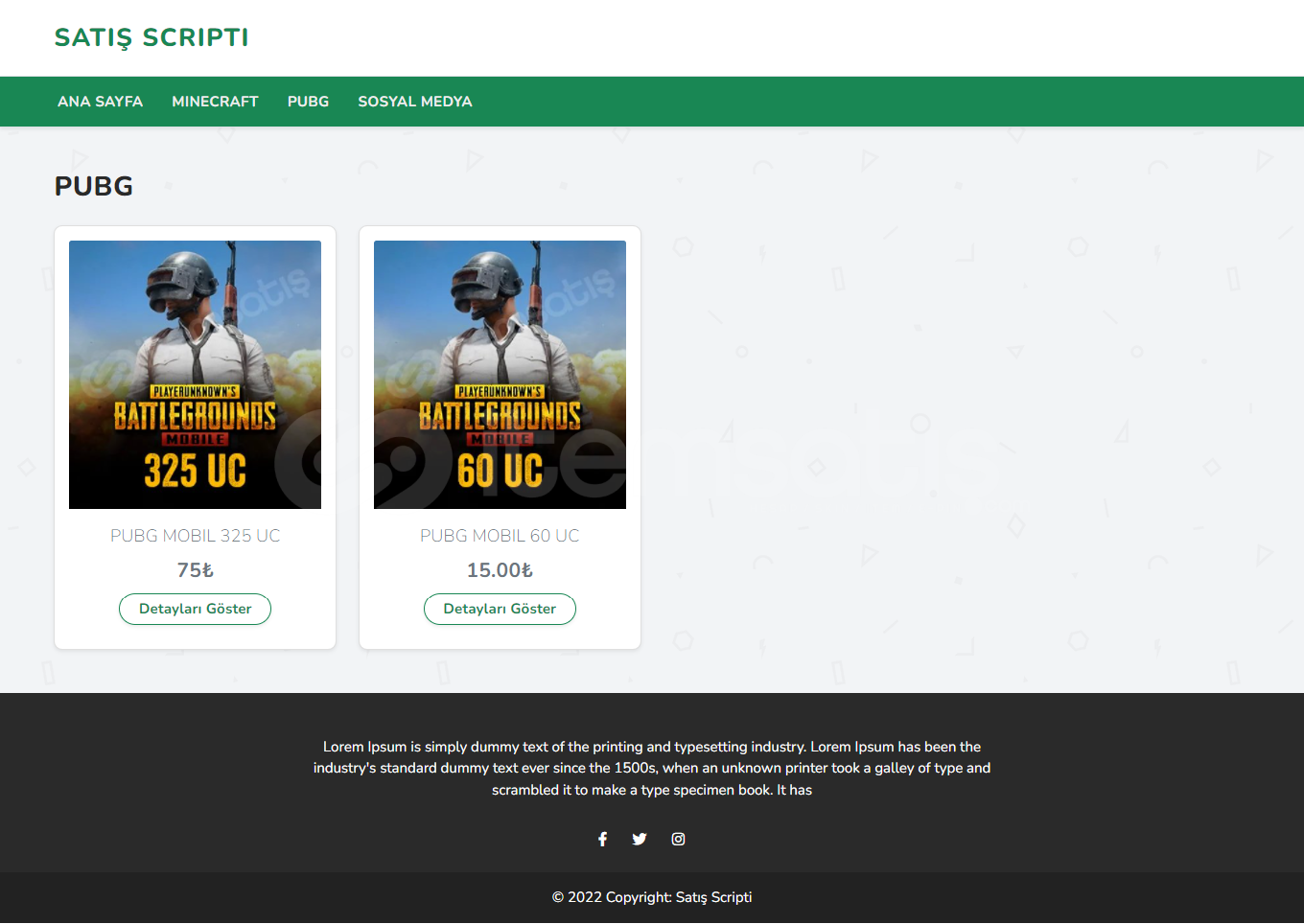
Task: Click the 2022 Copyright Satış Scripti text
Action: [x=652, y=898]
